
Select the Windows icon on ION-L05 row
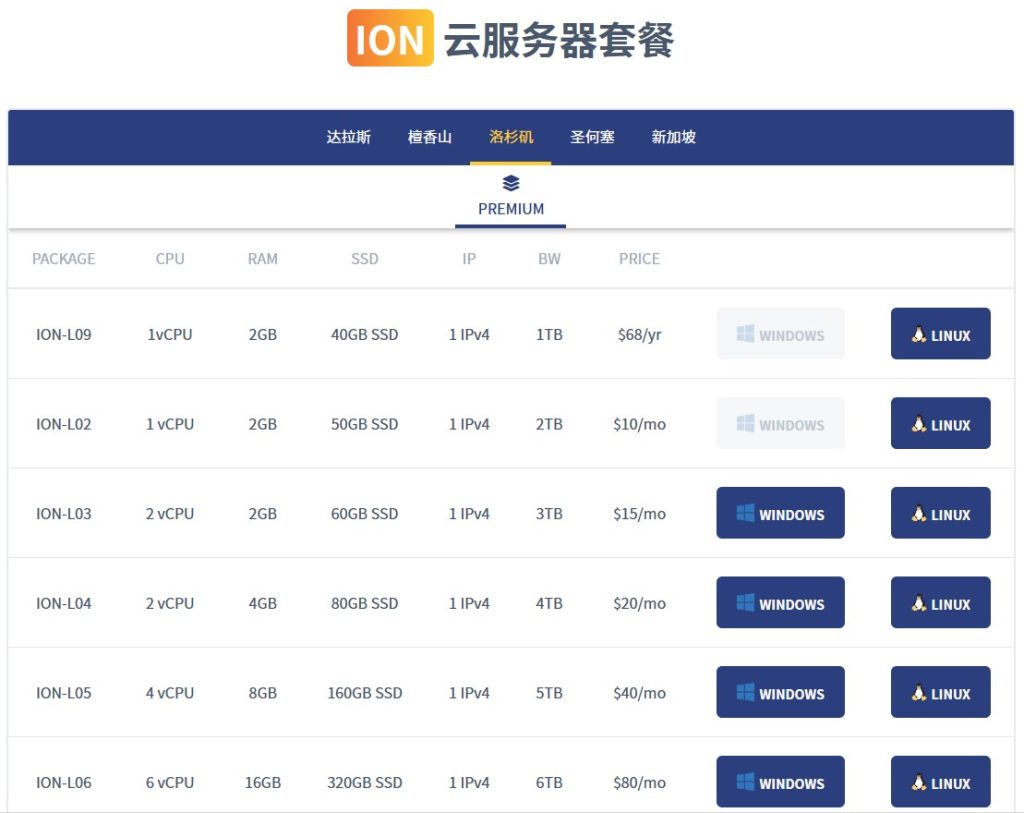[x=744, y=692]
